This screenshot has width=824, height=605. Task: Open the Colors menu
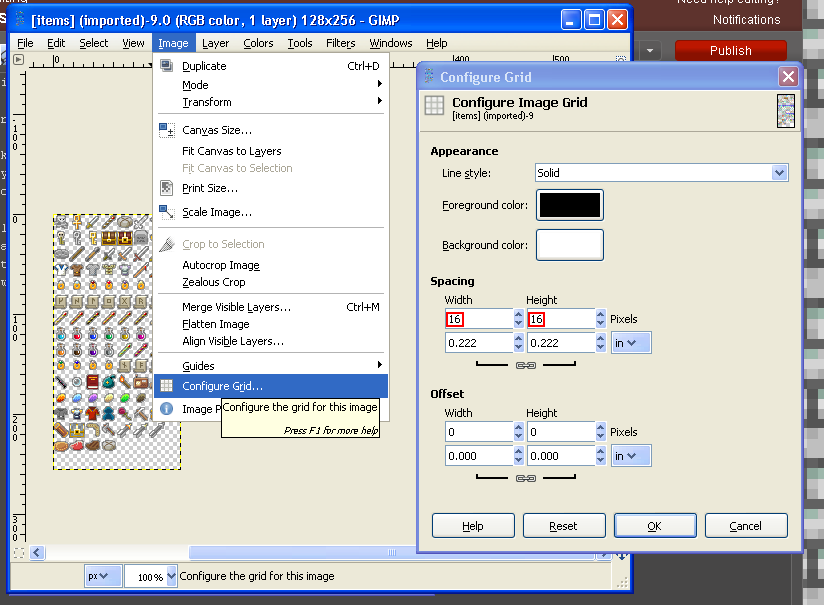258,43
